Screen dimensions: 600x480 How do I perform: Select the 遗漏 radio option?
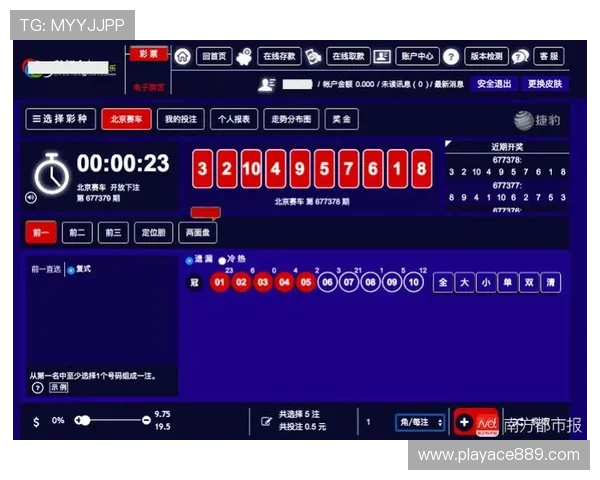[x=189, y=260]
